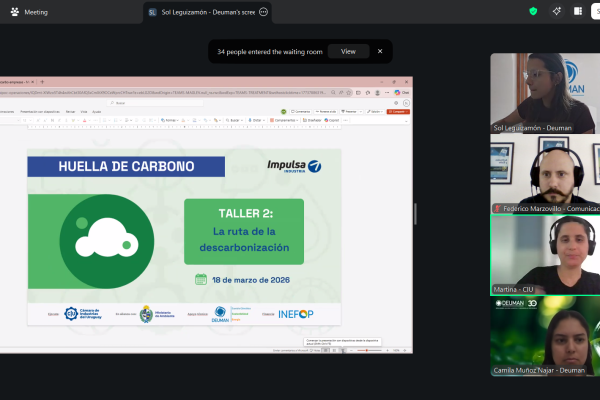The height and width of the screenshot is (400, 600).
Task: Click zoom out minus in status bar
Action: coord(352,350)
